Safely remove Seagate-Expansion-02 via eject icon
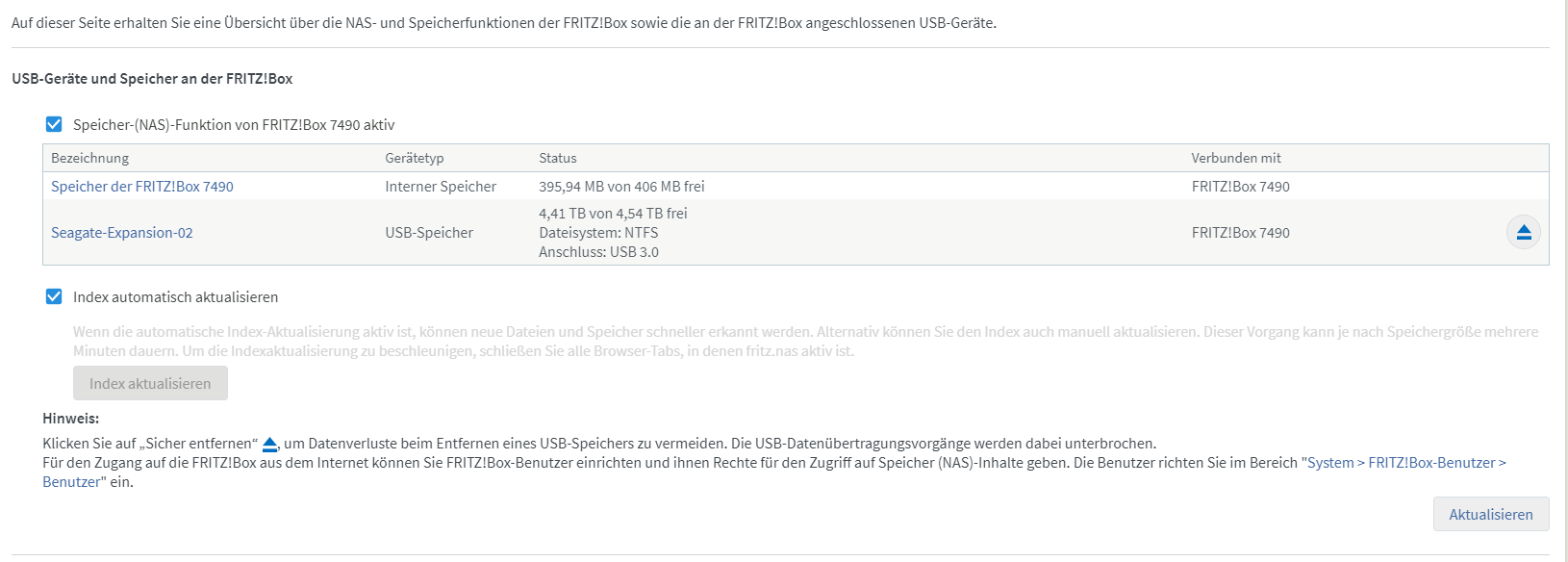Screen dimensions: 1568x562 tap(1523, 232)
